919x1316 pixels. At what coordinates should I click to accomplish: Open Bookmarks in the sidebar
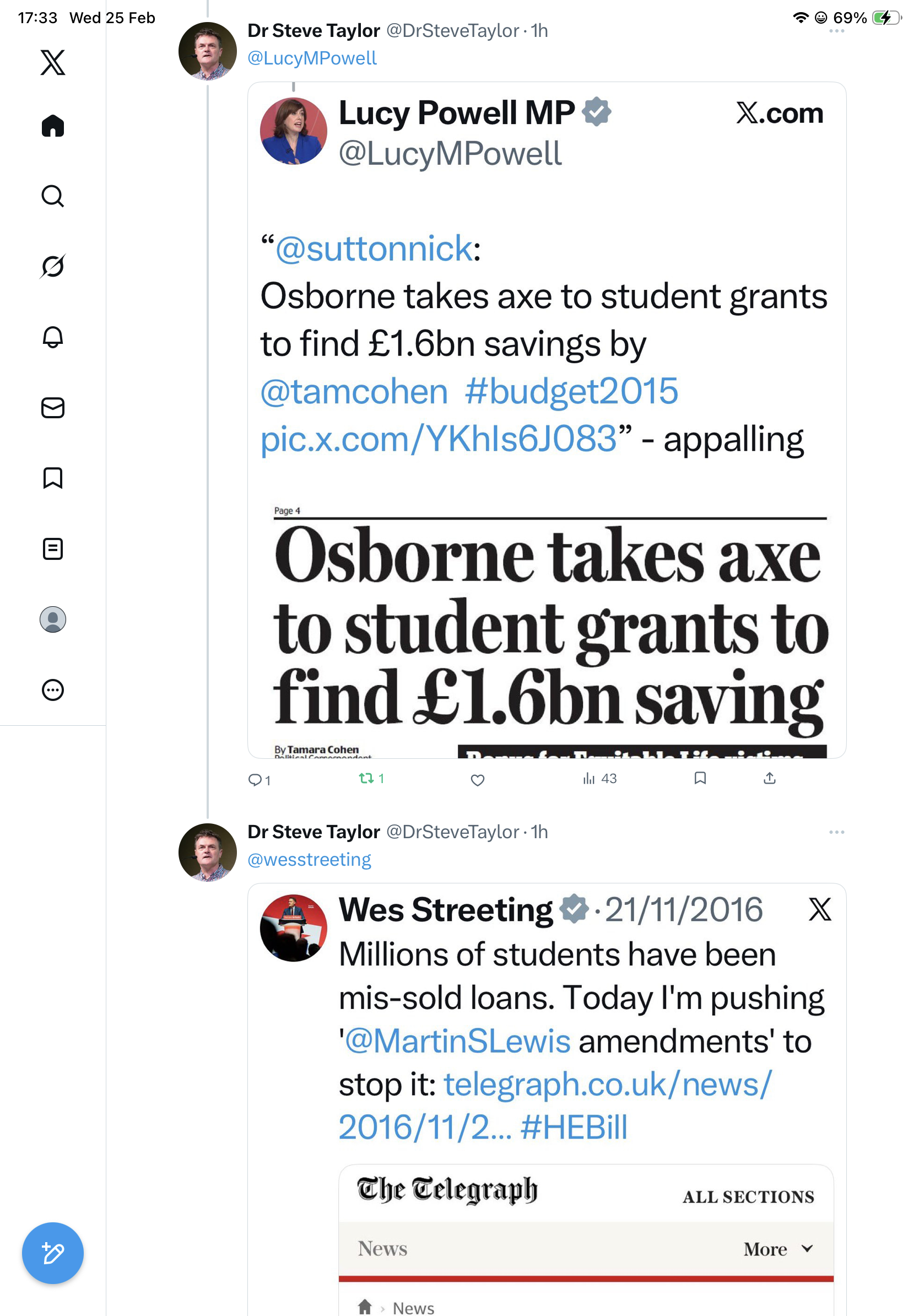[x=53, y=478]
